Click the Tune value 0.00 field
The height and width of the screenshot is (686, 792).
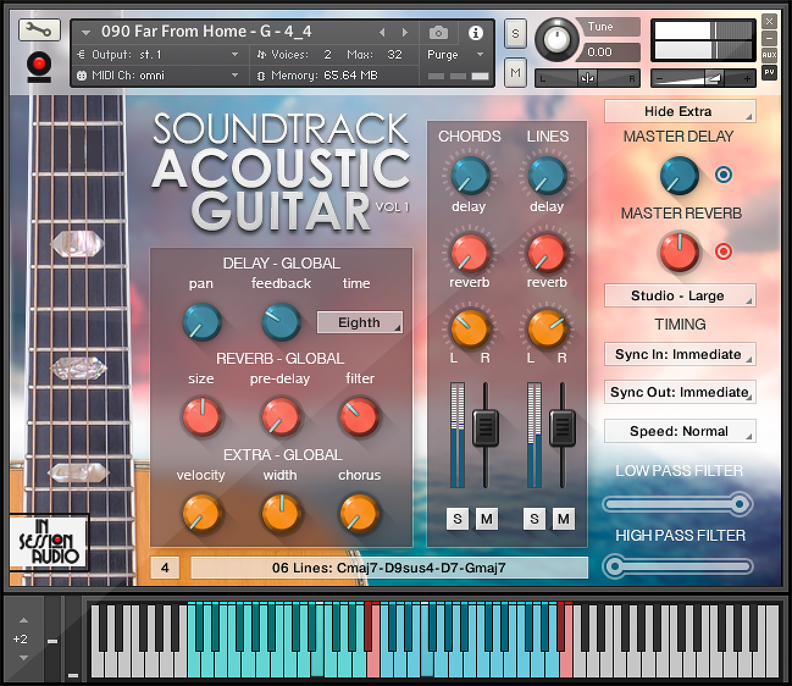pos(610,52)
